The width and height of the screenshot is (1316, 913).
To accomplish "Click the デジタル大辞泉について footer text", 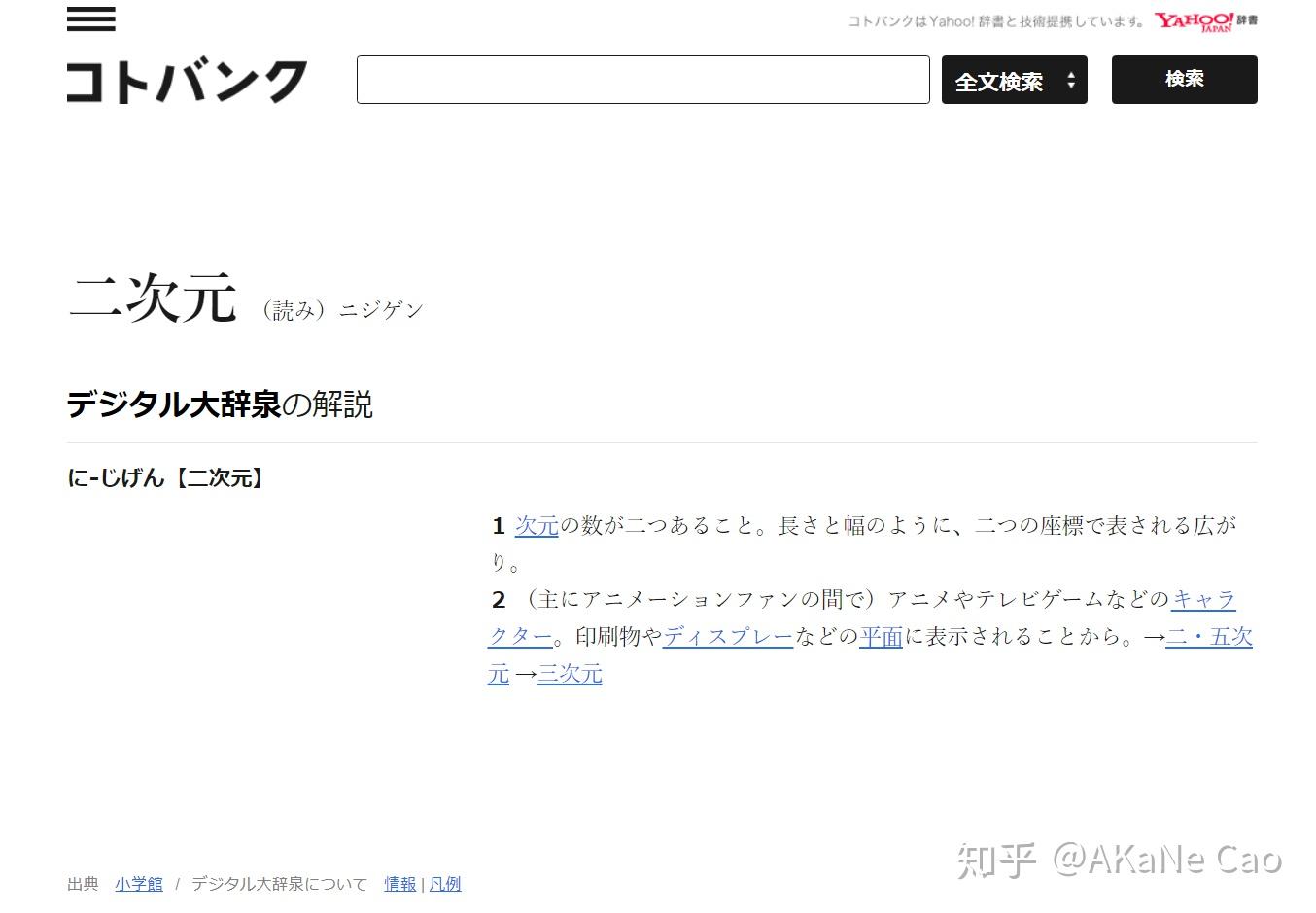I will point(280,884).
